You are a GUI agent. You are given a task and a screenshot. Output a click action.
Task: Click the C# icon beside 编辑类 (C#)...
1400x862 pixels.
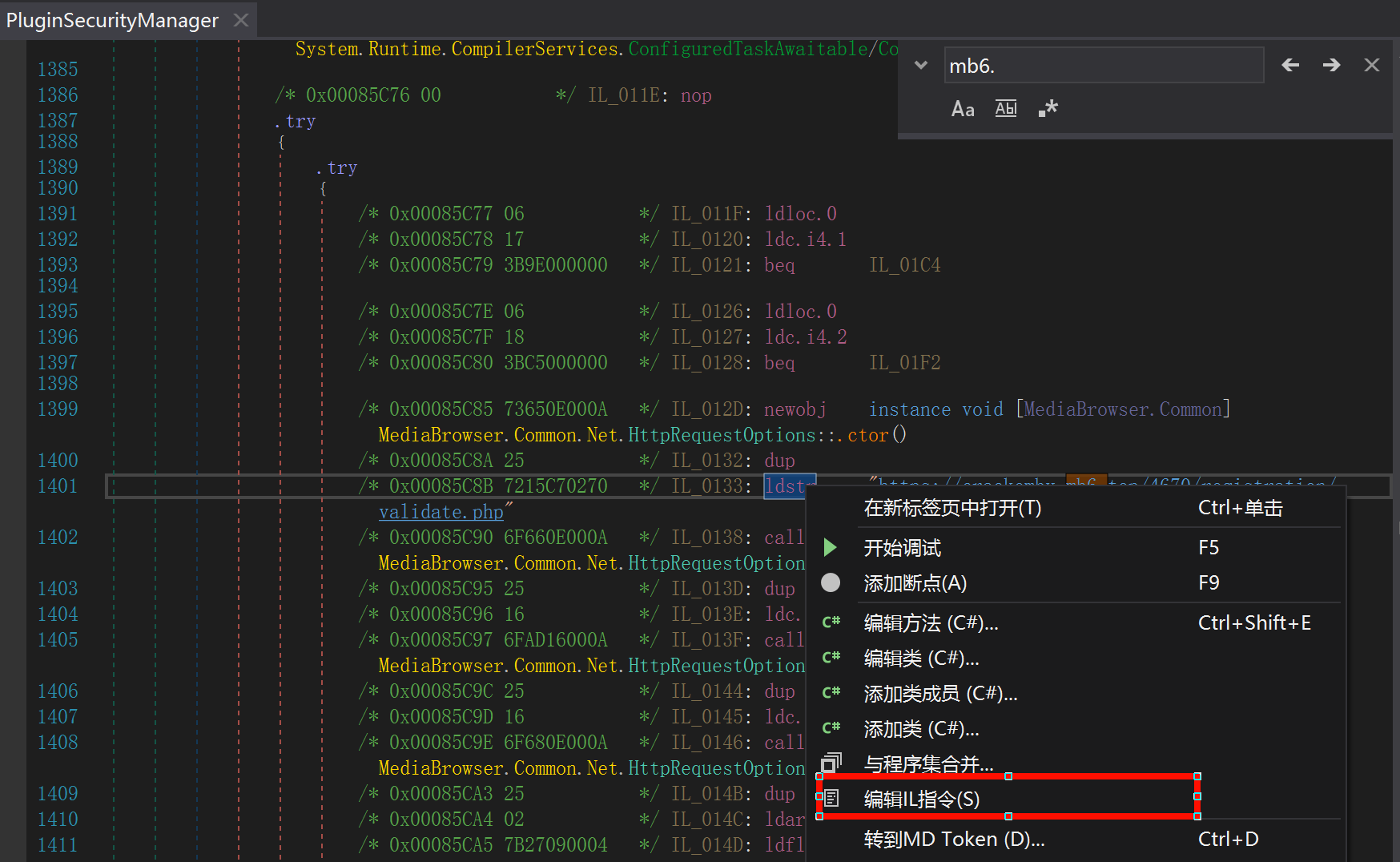pos(831,658)
